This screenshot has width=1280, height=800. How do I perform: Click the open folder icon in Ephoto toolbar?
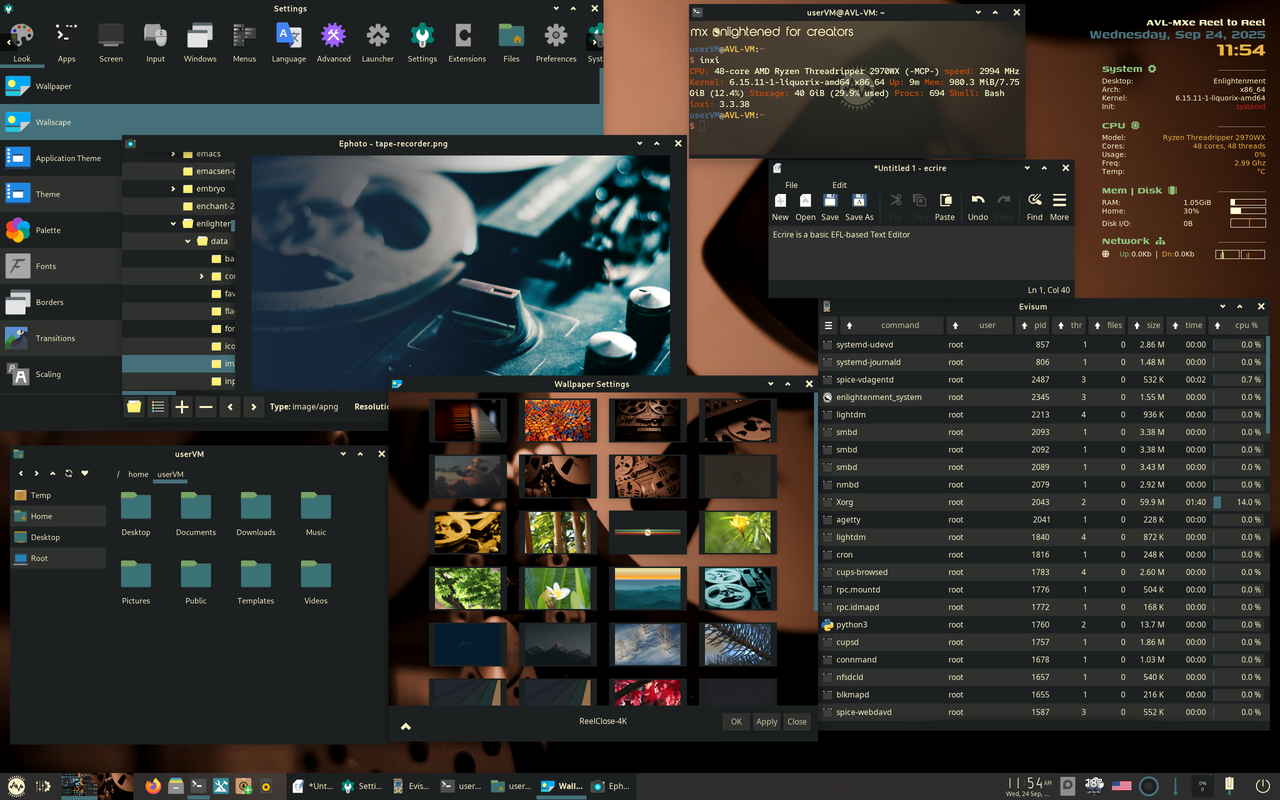[135, 407]
